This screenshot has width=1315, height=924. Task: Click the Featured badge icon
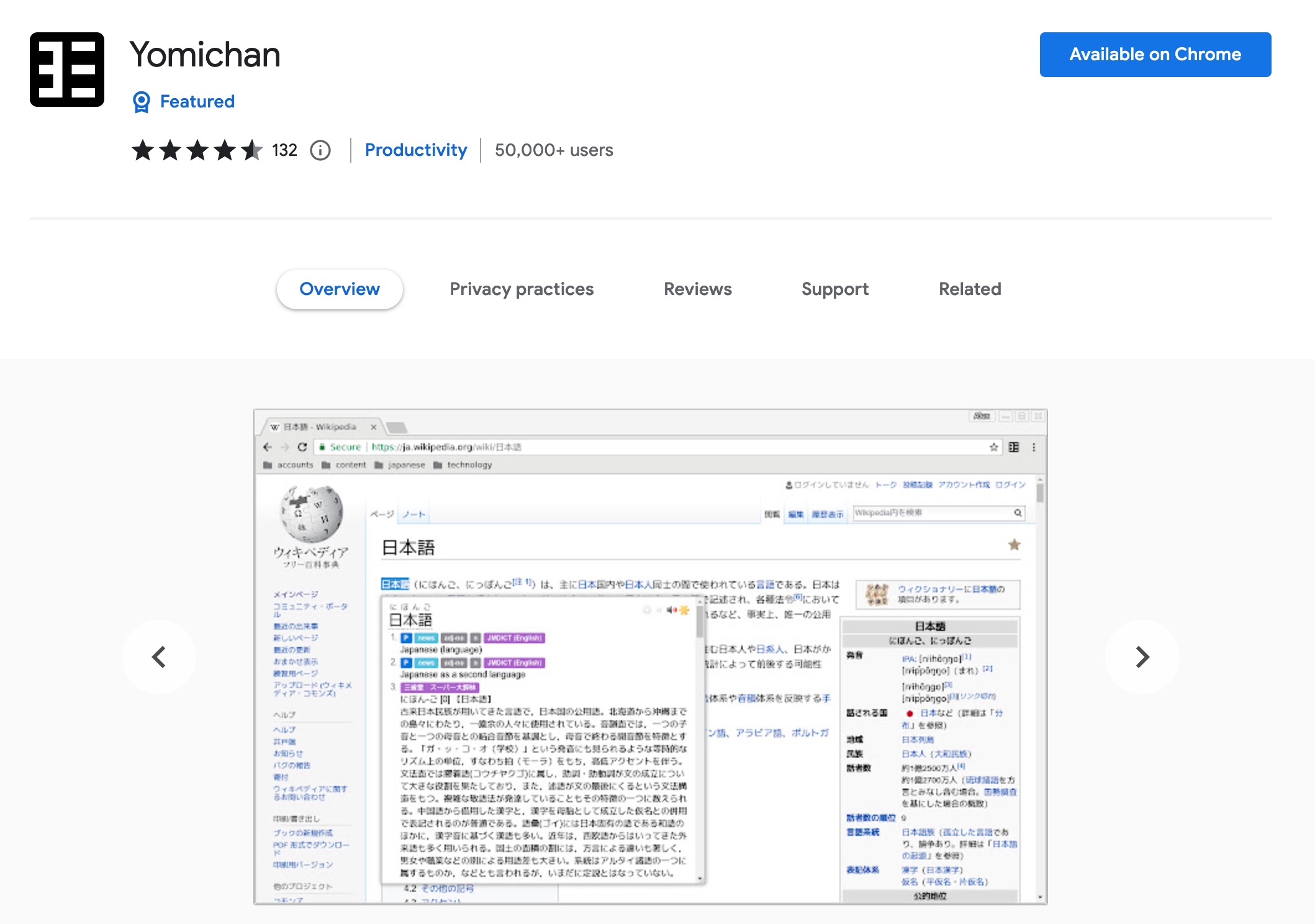(x=142, y=102)
